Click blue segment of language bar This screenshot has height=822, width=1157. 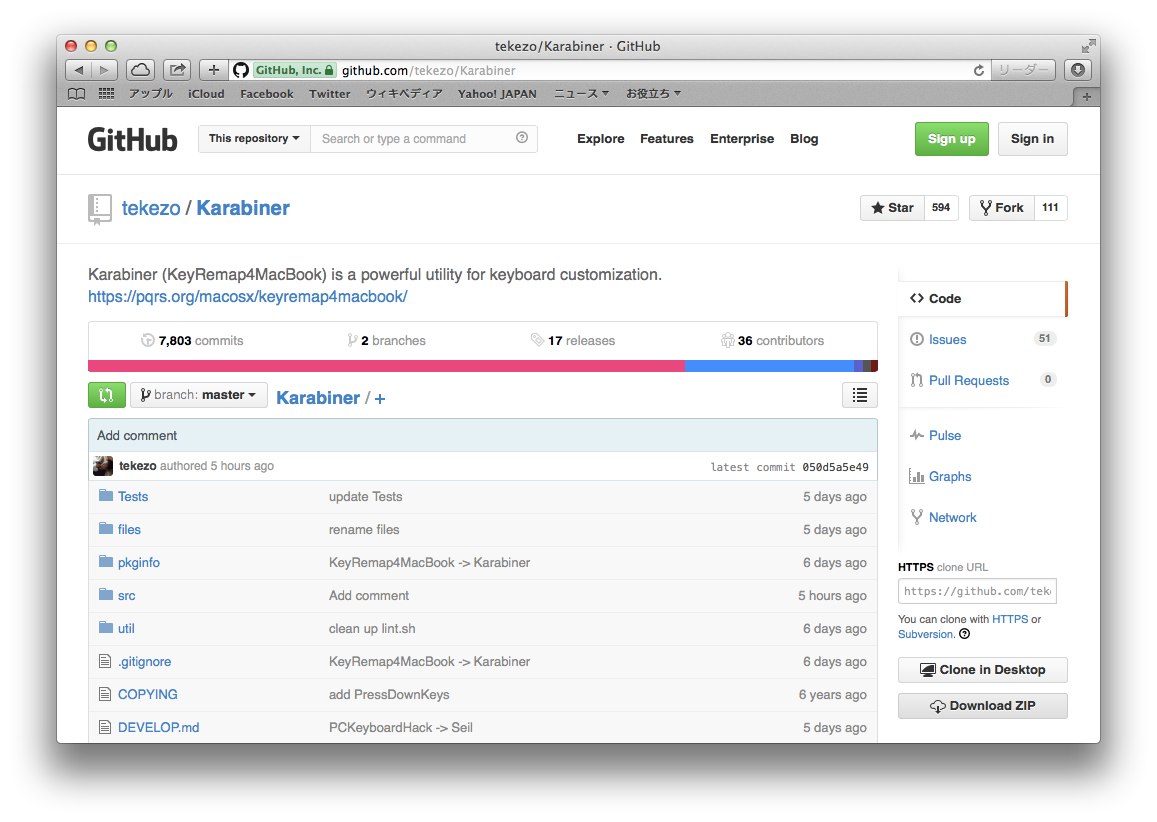(769, 366)
